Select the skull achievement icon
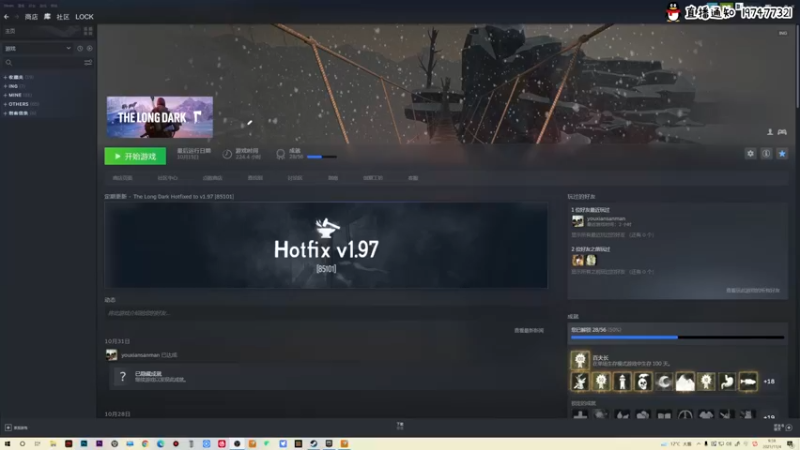 point(643,382)
